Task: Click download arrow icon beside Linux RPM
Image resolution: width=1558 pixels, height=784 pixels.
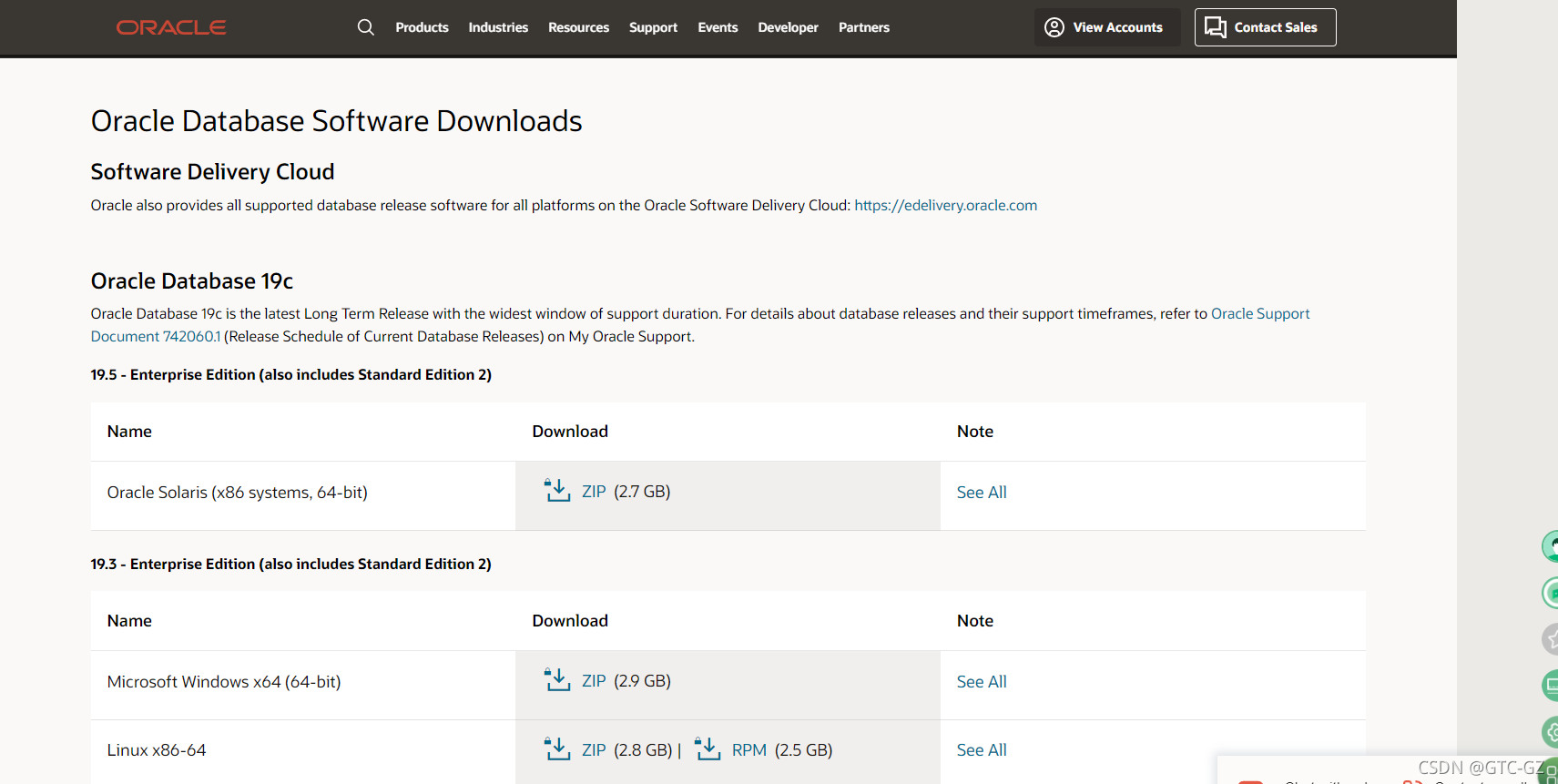Action: pyautogui.click(x=708, y=749)
